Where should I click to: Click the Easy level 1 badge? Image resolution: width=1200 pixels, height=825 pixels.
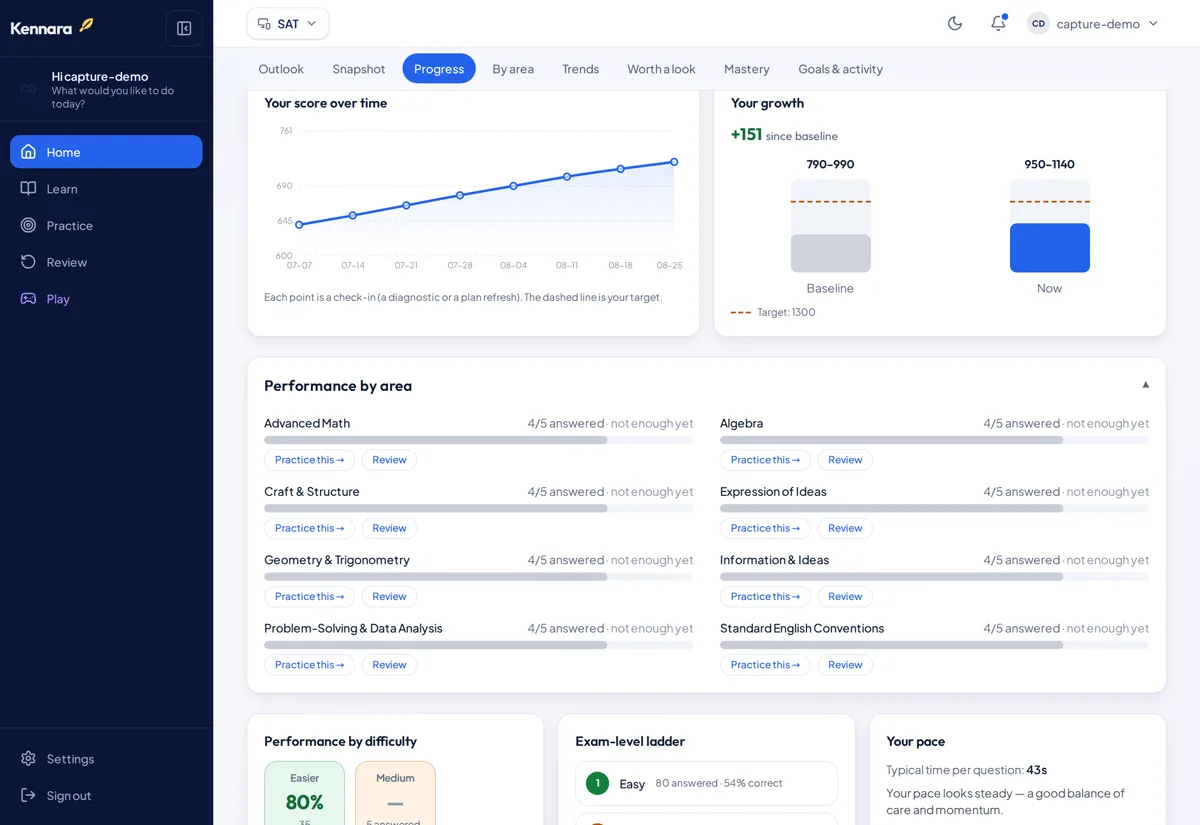(x=597, y=783)
